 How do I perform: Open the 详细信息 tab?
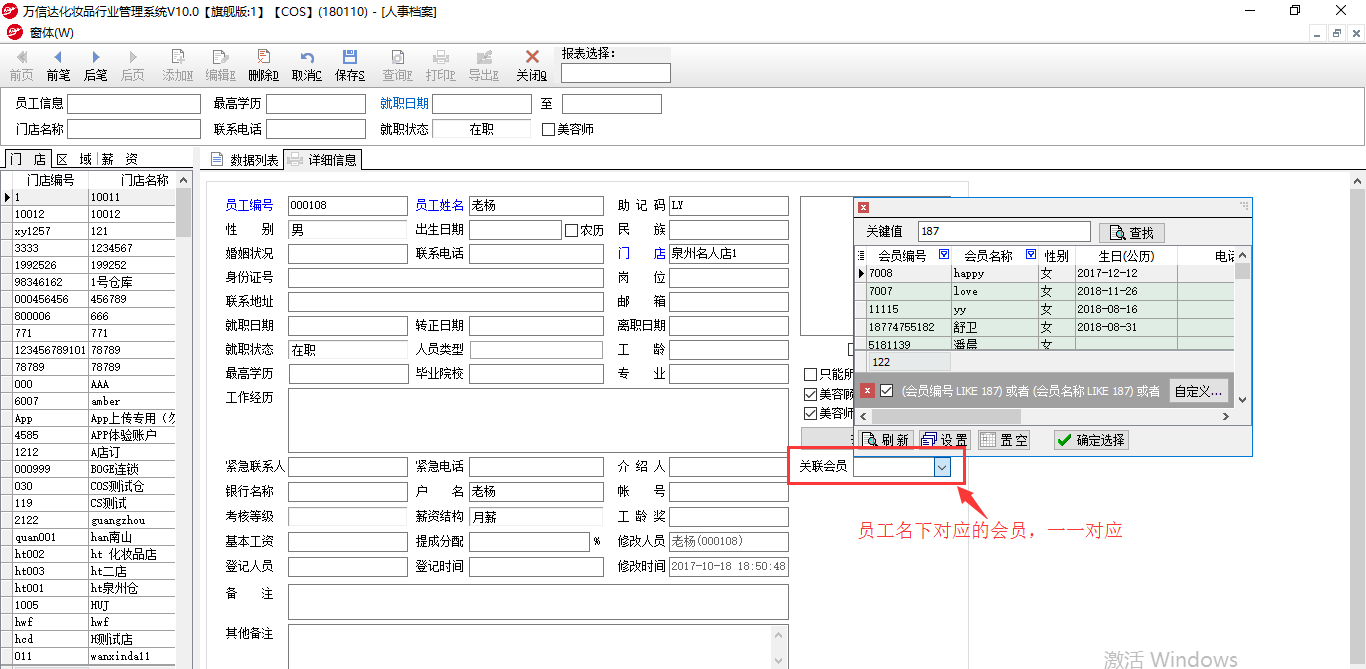point(322,159)
